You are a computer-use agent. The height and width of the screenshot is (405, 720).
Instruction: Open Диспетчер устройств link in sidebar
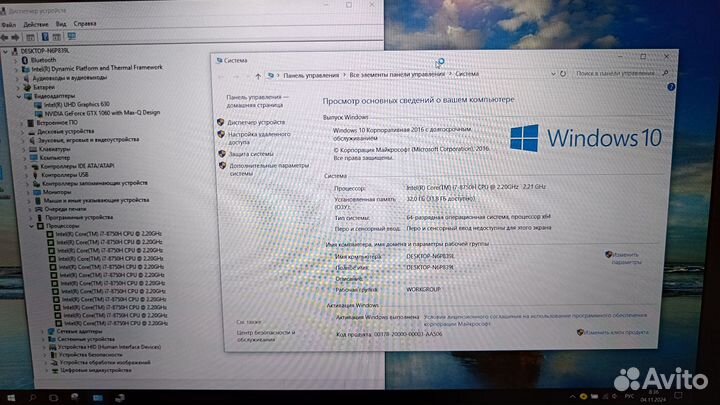pyautogui.click(x=256, y=123)
